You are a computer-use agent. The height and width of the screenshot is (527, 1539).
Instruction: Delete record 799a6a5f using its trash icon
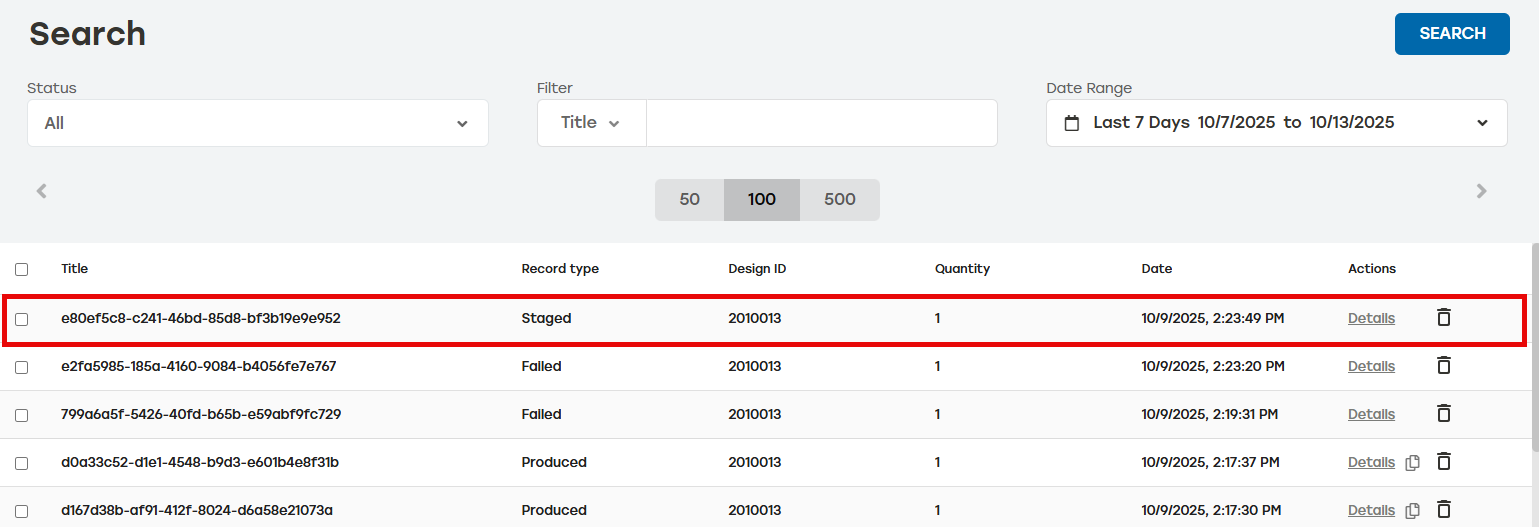[1443, 413]
